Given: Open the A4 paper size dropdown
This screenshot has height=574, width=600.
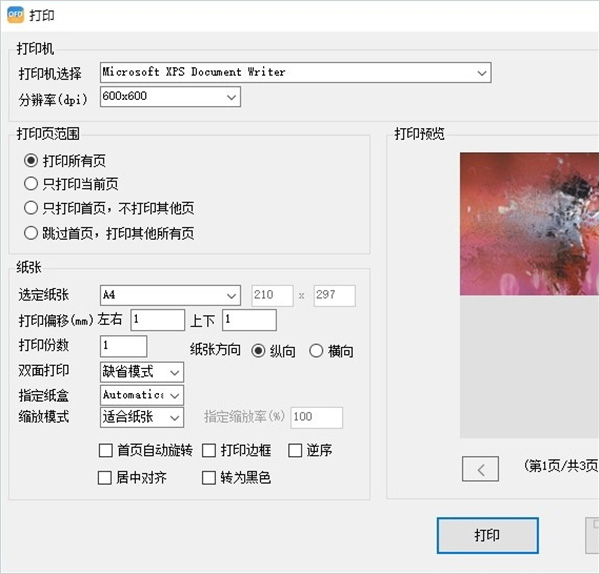Looking at the screenshot, I should pos(170,295).
